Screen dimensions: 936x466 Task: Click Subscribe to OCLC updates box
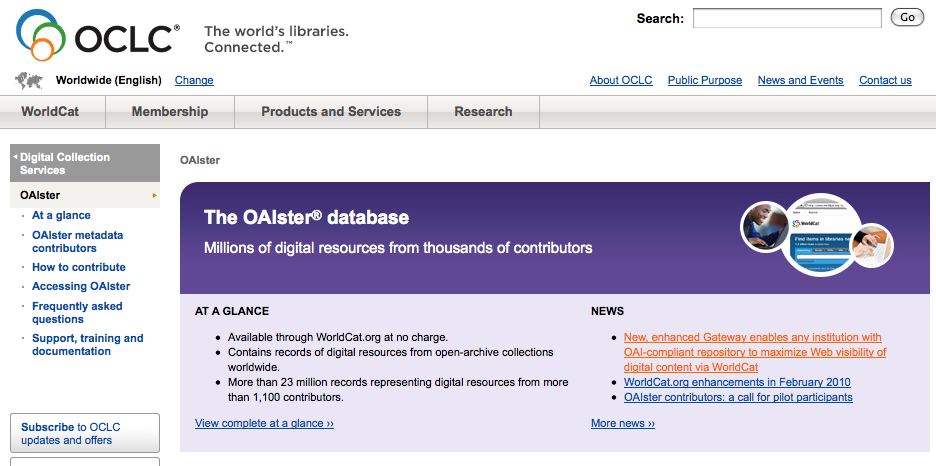[85, 434]
